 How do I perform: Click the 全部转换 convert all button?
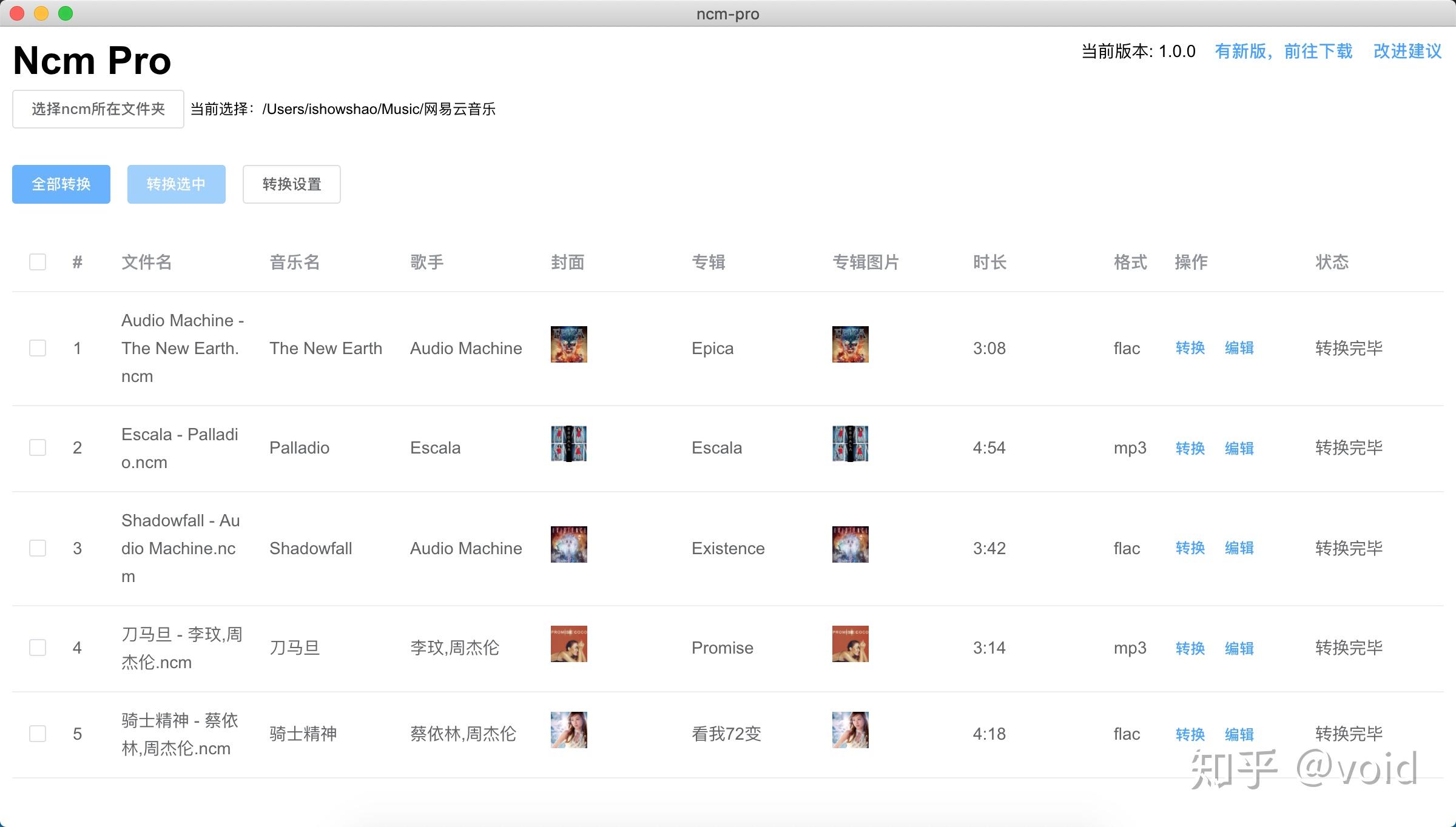[61, 184]
